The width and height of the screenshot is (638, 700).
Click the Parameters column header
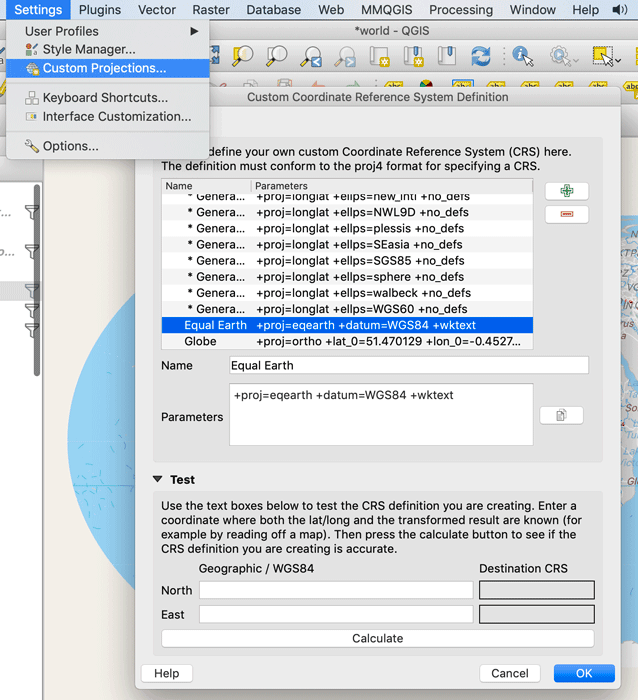point(392,186)
